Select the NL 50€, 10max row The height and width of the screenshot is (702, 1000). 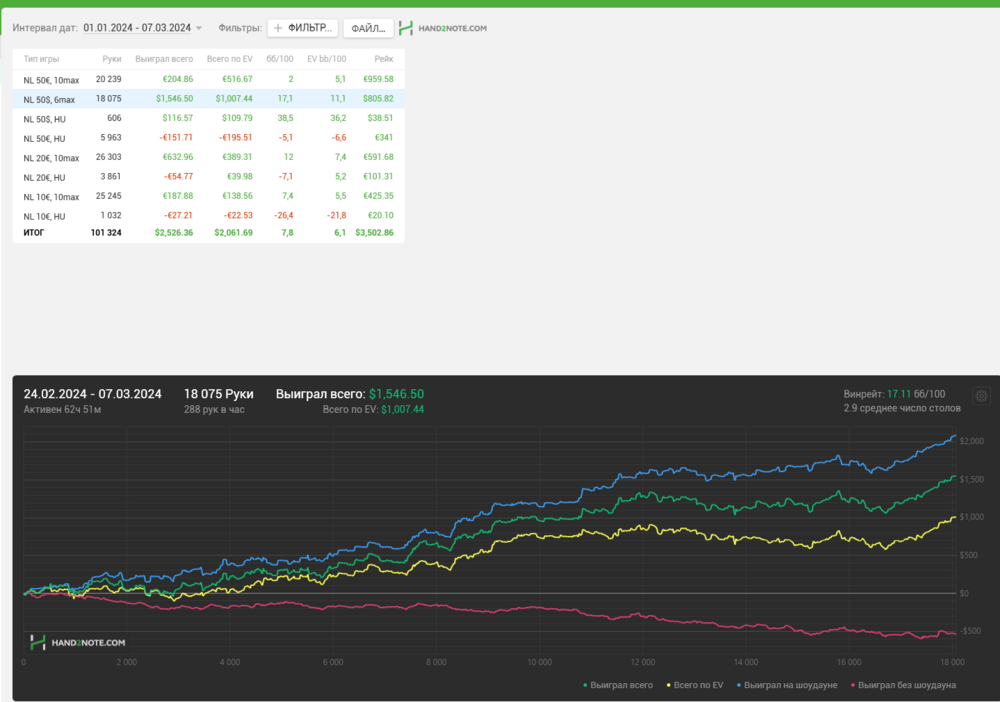click(209, 79)
